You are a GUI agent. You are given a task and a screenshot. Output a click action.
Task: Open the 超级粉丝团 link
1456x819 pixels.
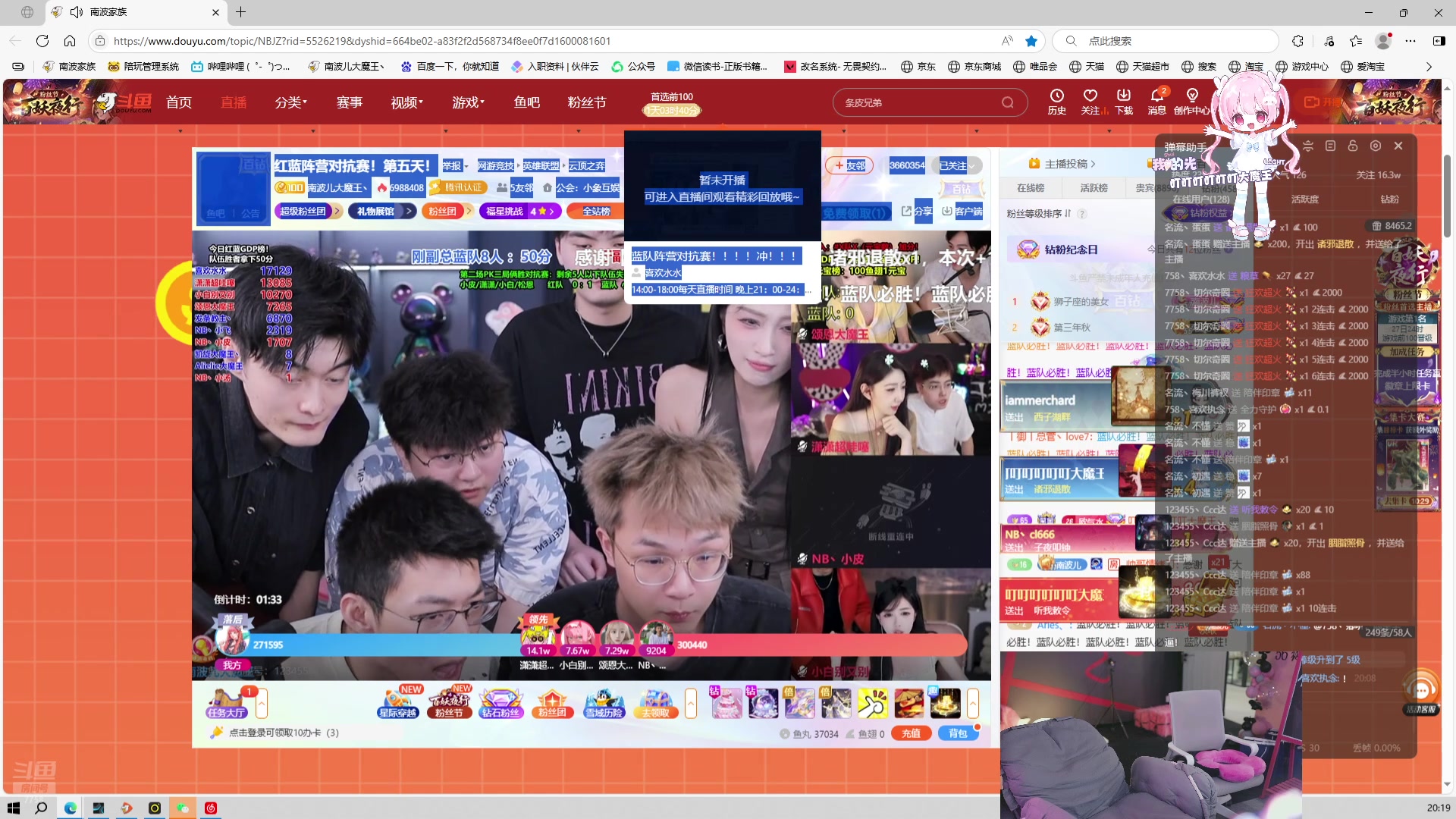309,212
